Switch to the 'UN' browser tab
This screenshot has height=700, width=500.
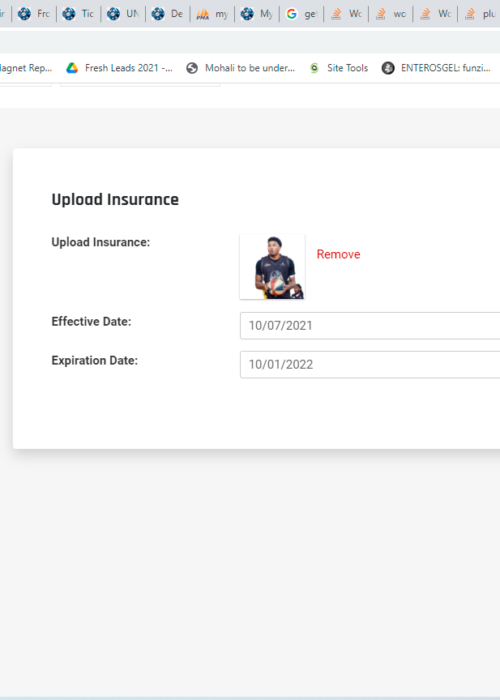pyautogui.click(x=123, y=14)
